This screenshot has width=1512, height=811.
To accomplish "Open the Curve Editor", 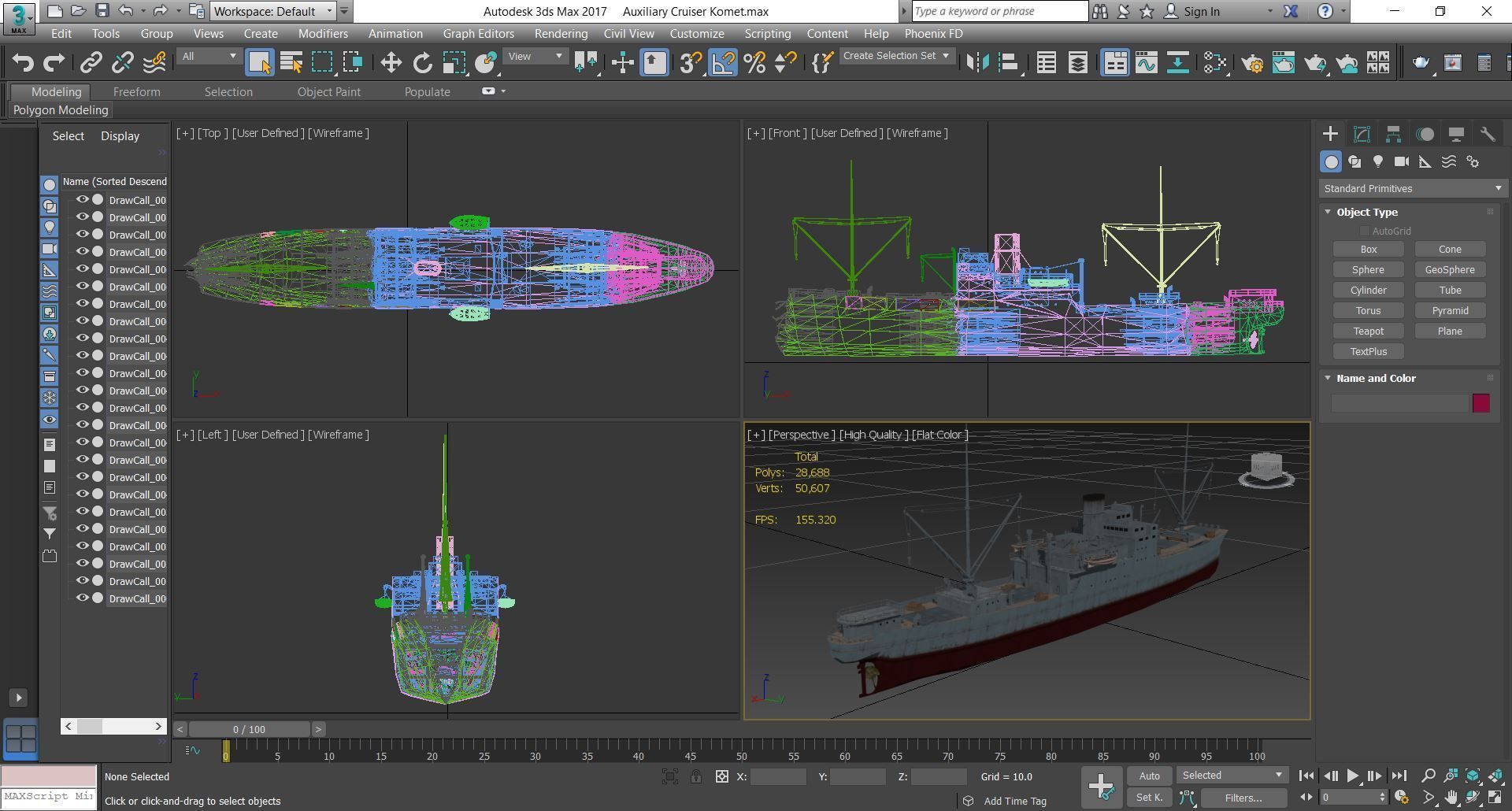I will click(x=1147, y=63).
